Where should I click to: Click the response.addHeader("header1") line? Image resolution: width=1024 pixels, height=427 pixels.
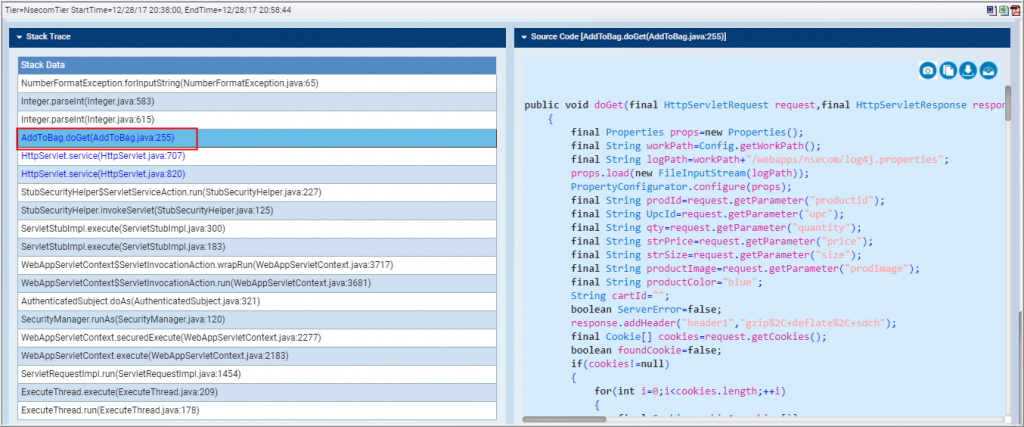point(733,324)
